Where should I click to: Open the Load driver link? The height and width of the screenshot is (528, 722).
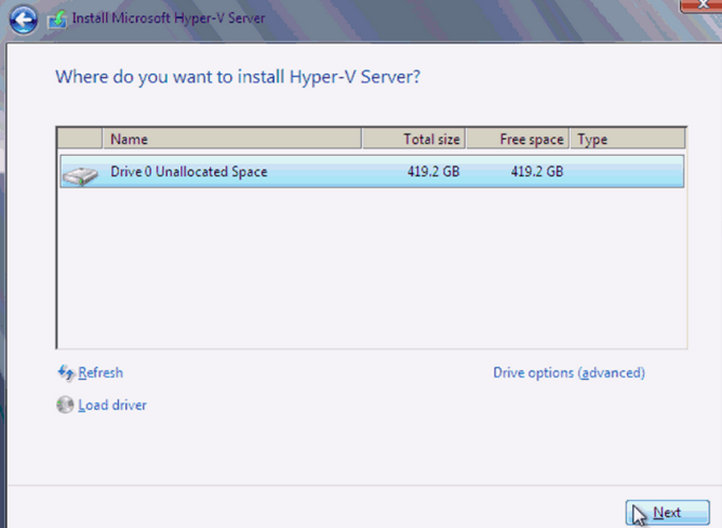pyautogui.click(x=112, y=405)
